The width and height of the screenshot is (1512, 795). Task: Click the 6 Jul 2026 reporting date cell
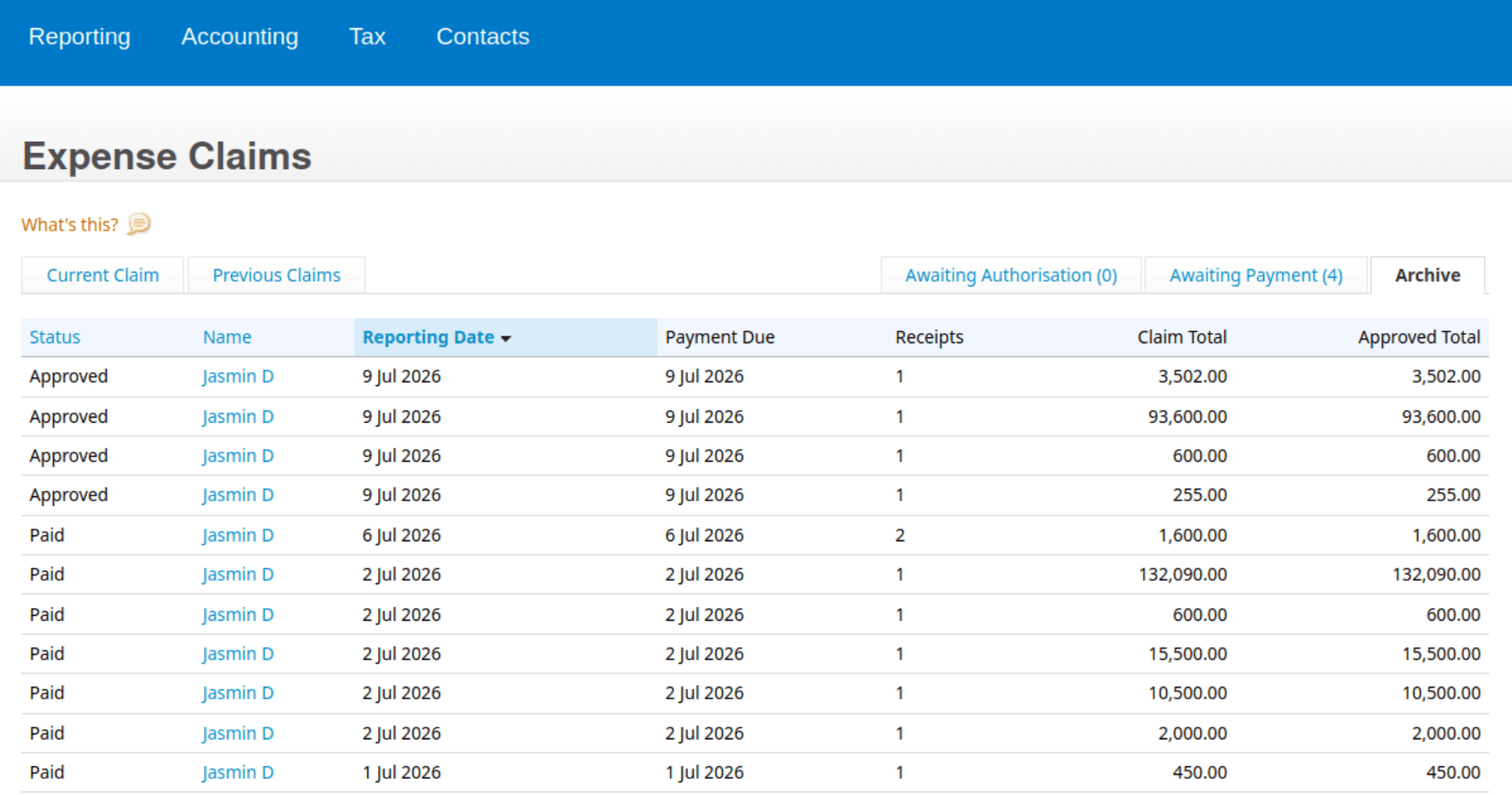click(401, 535)
